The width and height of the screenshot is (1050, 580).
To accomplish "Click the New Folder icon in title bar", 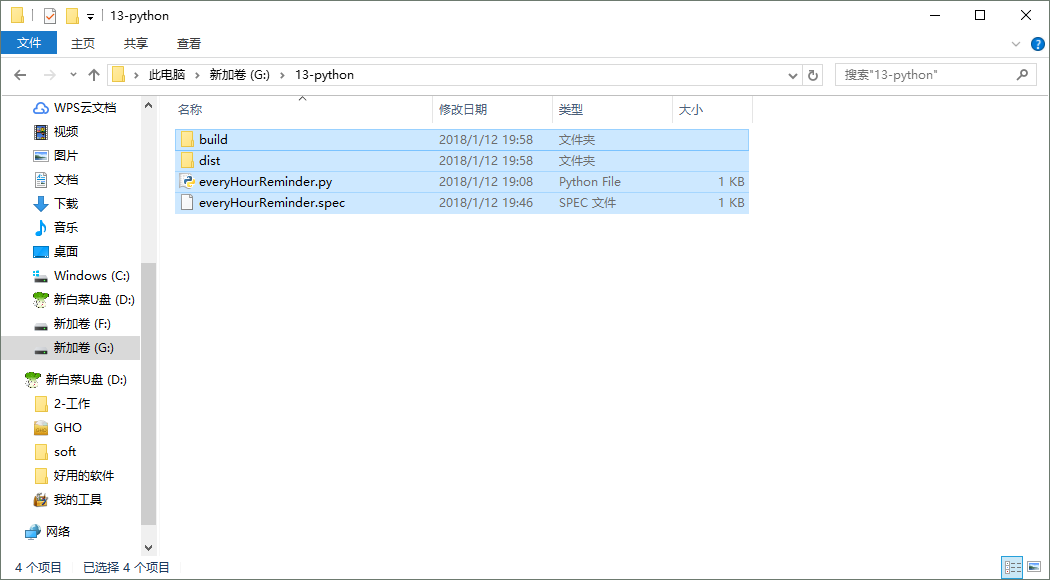I will pyautogui.click(x=72, y=15).
